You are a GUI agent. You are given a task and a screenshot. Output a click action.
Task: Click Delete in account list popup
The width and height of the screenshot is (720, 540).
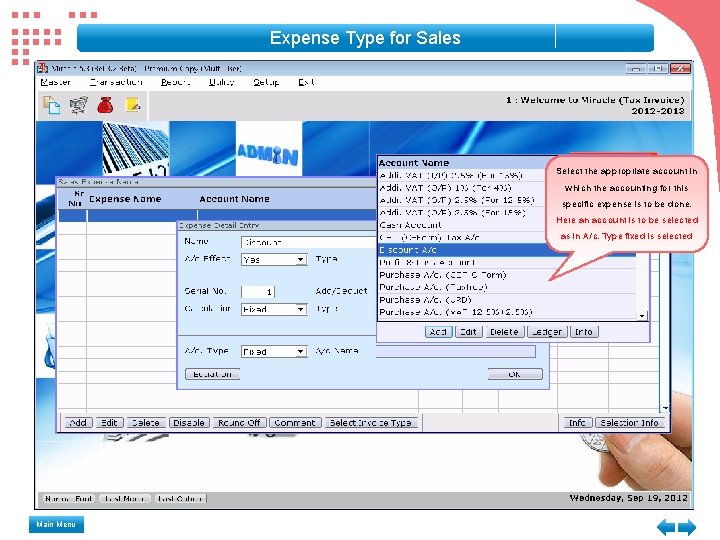point(504,332)
